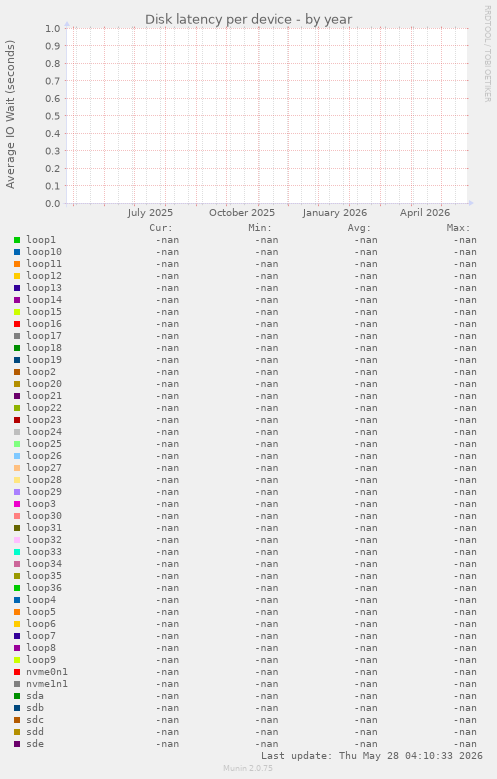Click the 'loop24' legend label
The image size is (497, 779).
(x=44, y=432)
